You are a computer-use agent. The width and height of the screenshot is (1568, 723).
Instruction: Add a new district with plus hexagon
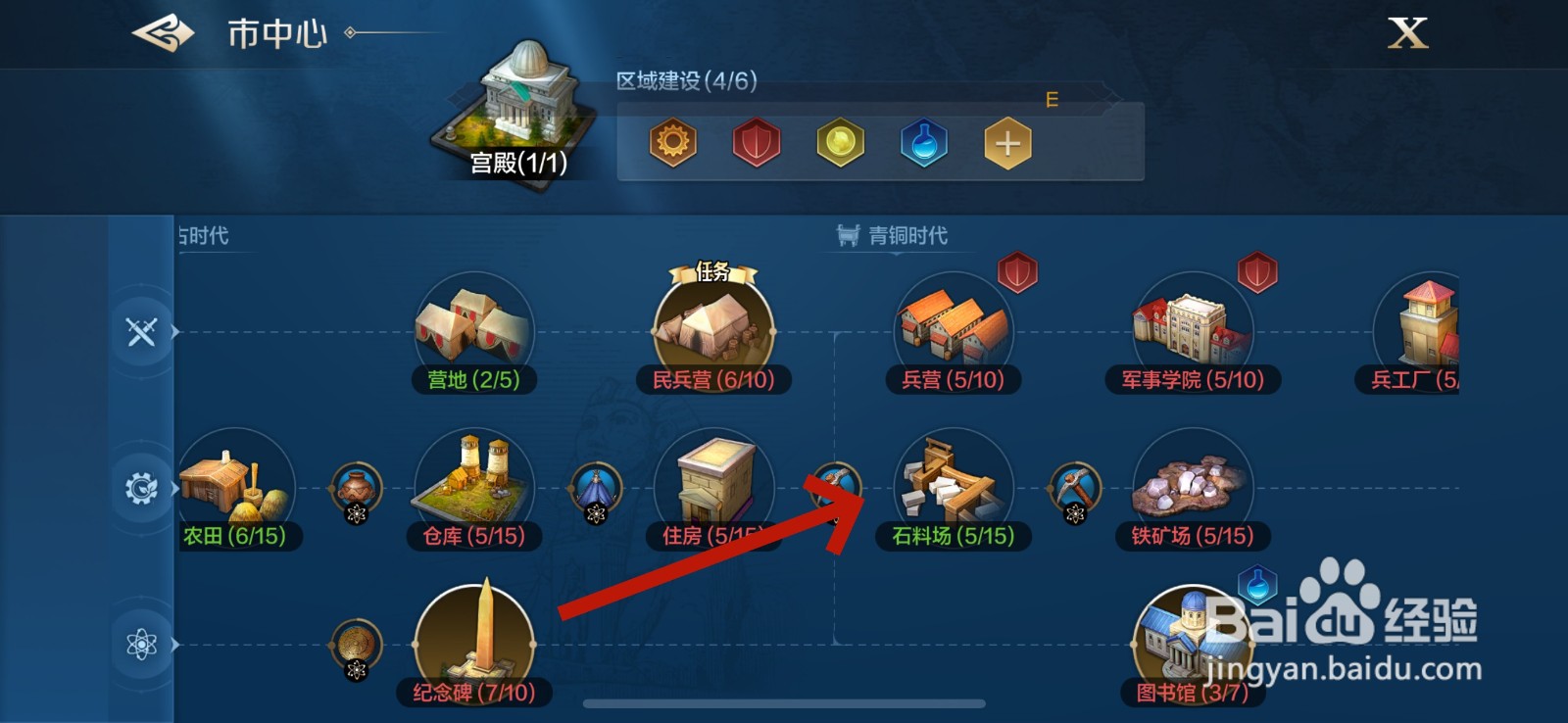(1007, 143)
